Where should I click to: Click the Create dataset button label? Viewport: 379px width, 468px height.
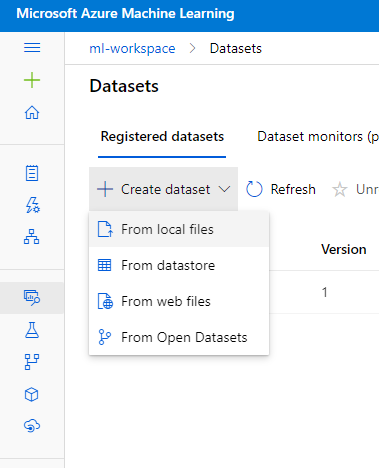click(165, 189)
